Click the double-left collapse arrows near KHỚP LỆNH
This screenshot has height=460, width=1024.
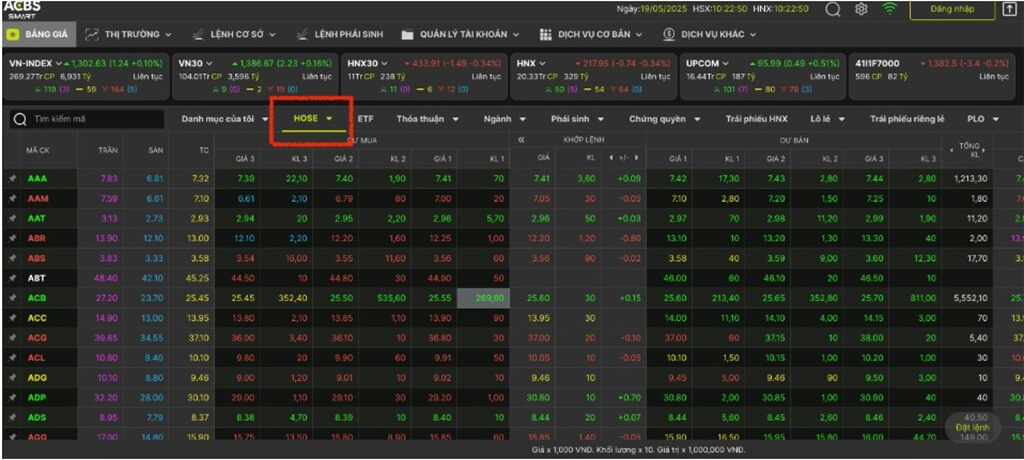coord(522,140)
